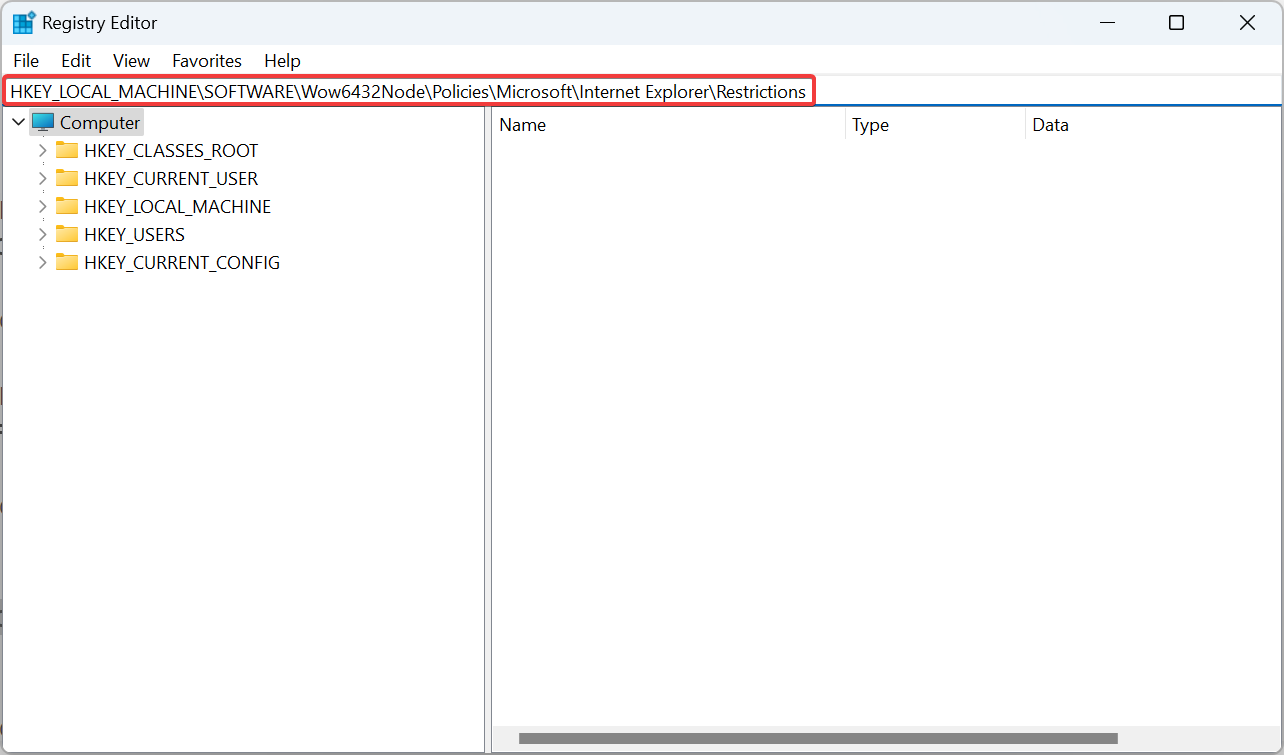Click the HKEY_CURRENT_CONFIG folder icon
Image resolution: width=1284 pixels, height=755 pixels.
coord(67,263)
